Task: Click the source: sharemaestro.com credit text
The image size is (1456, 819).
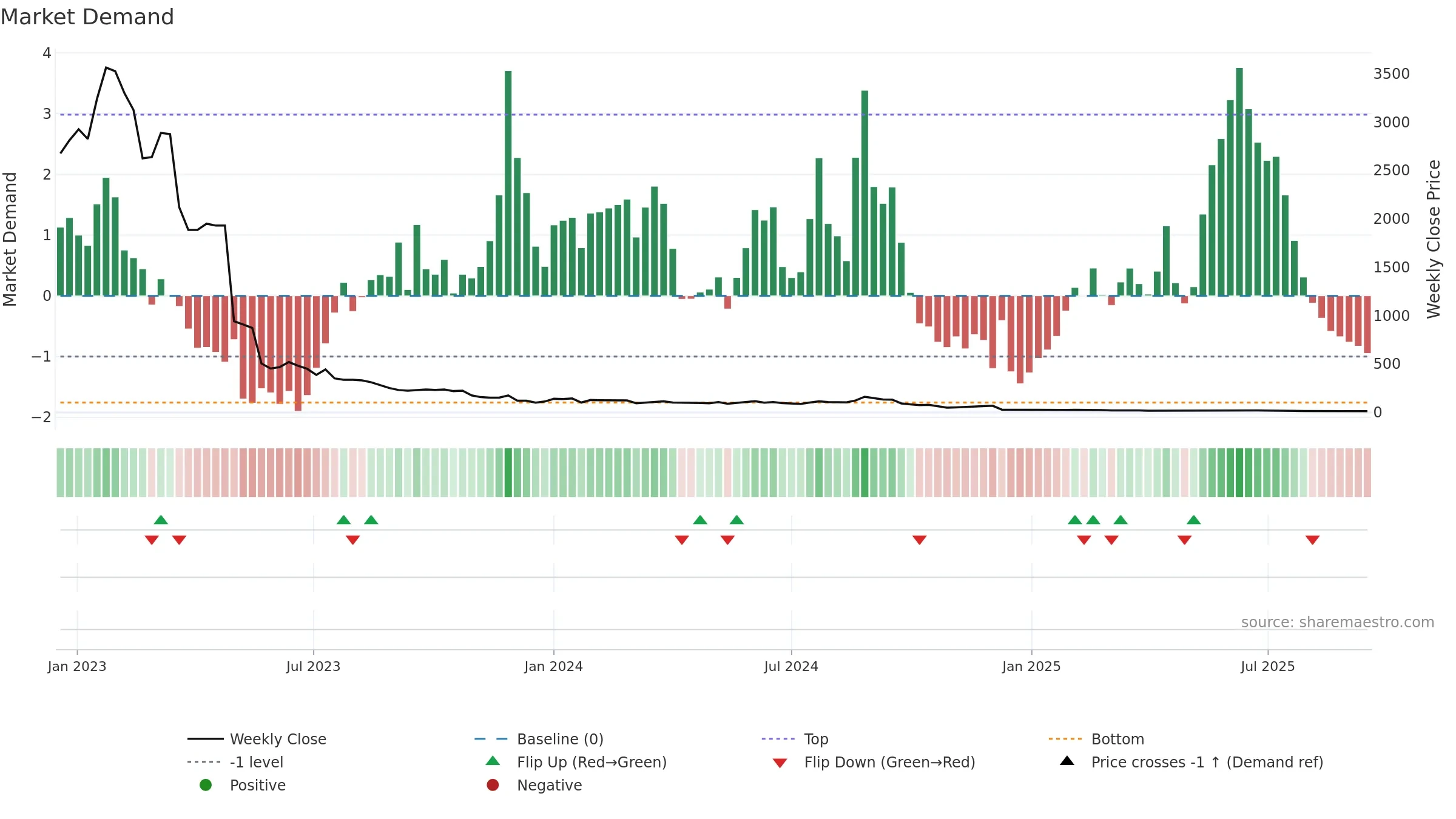Action: 1338,622
